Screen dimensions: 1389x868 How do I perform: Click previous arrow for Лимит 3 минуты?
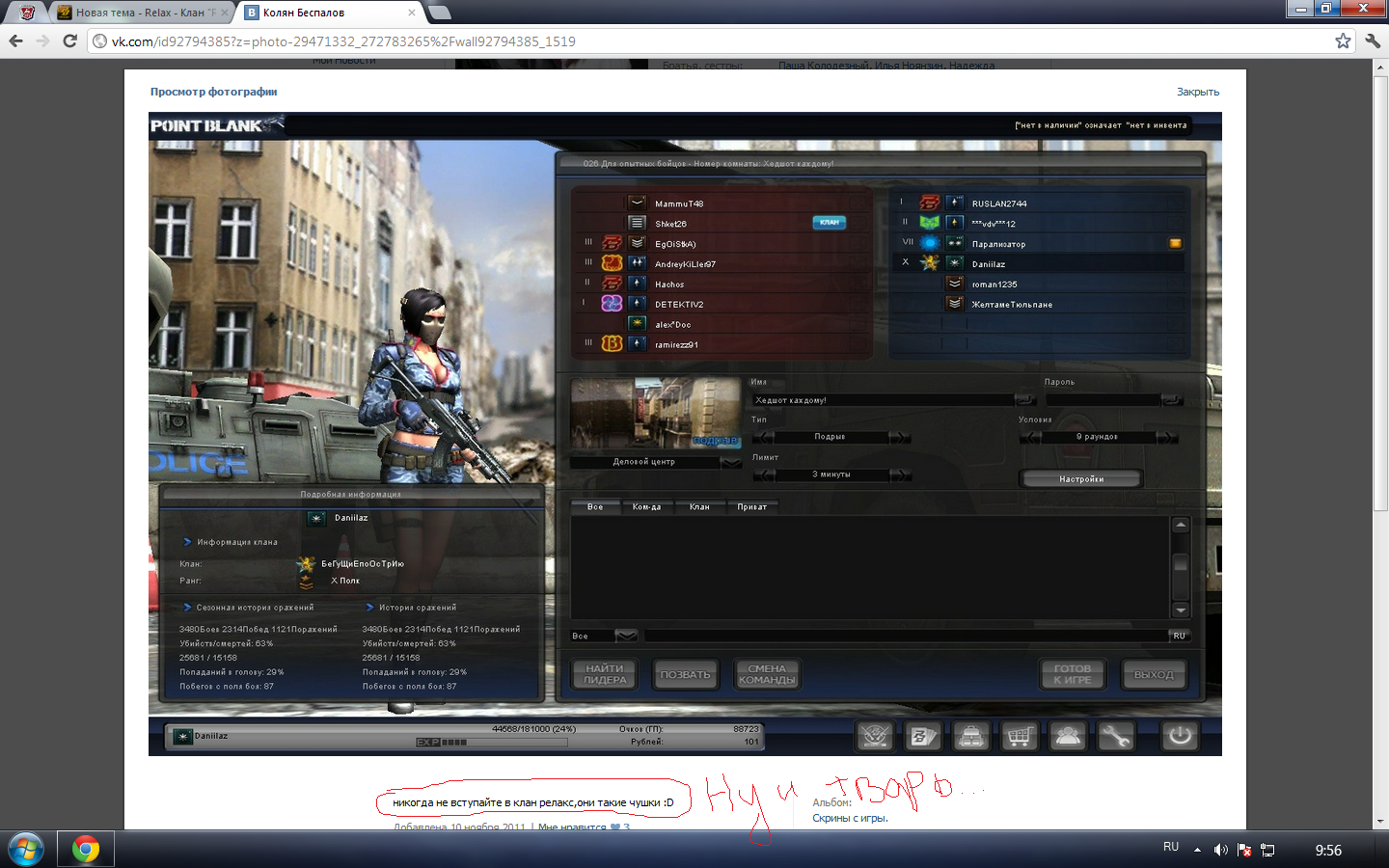tap(763, 475)
